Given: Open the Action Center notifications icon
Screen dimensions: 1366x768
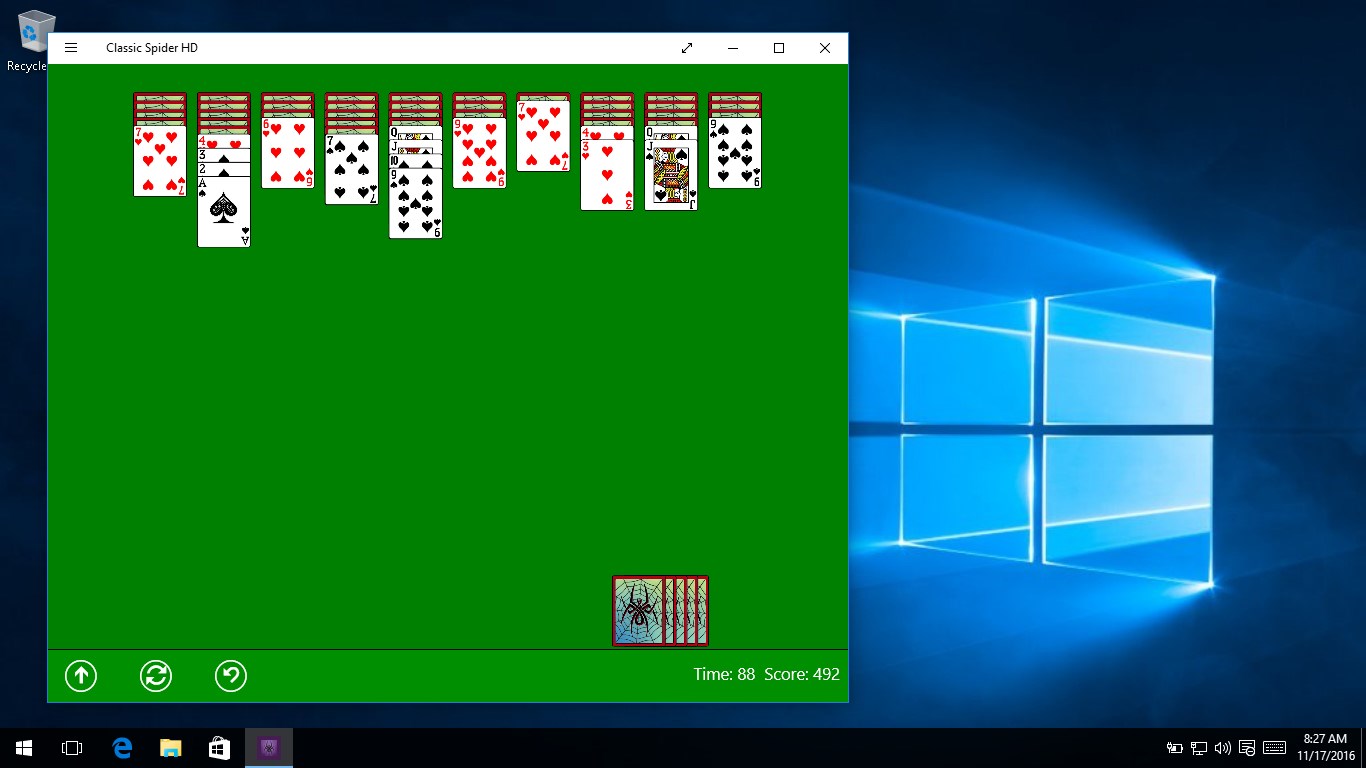Looking at the screenshot, I should tap(1247, 748).
